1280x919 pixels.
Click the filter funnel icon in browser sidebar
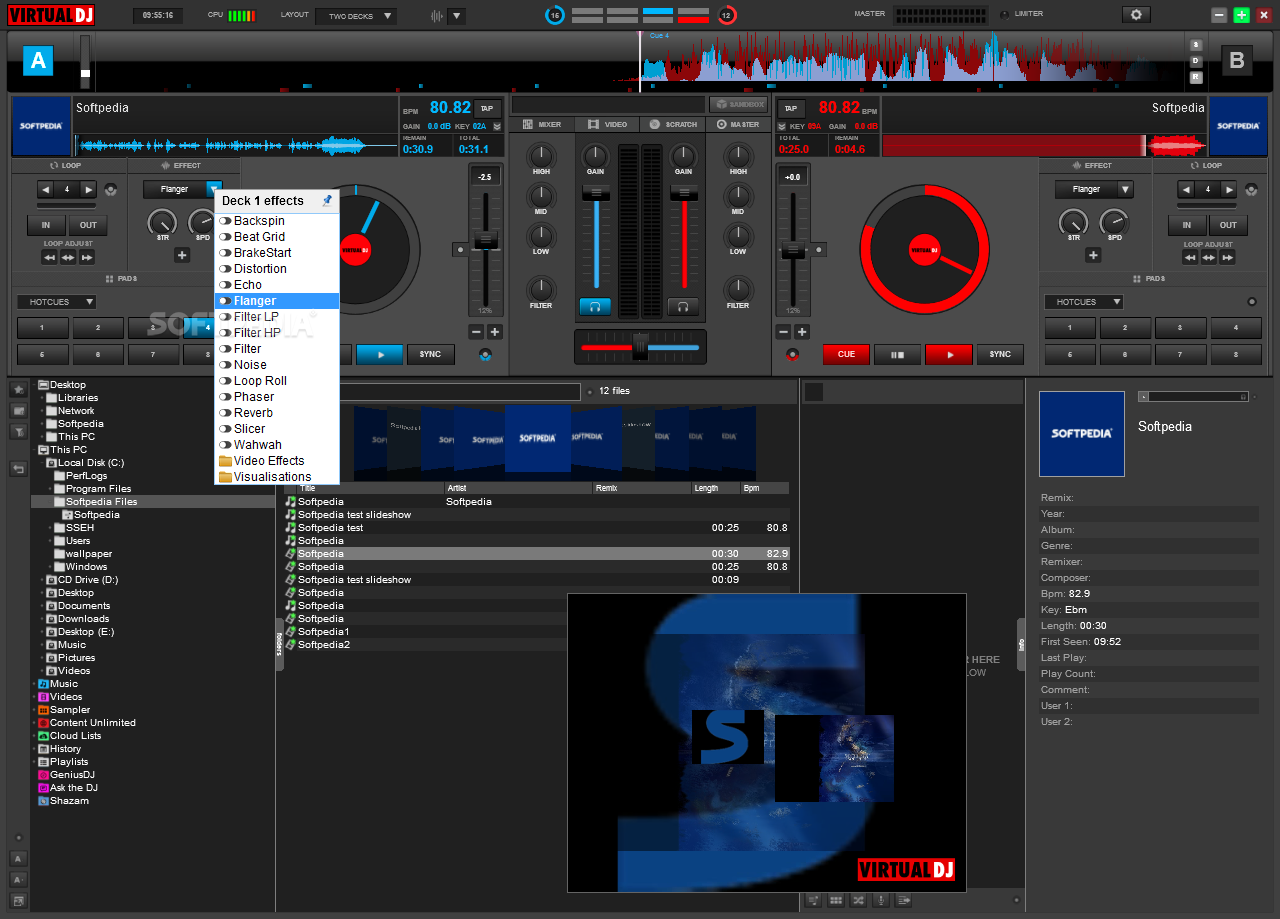coord(18,432)
